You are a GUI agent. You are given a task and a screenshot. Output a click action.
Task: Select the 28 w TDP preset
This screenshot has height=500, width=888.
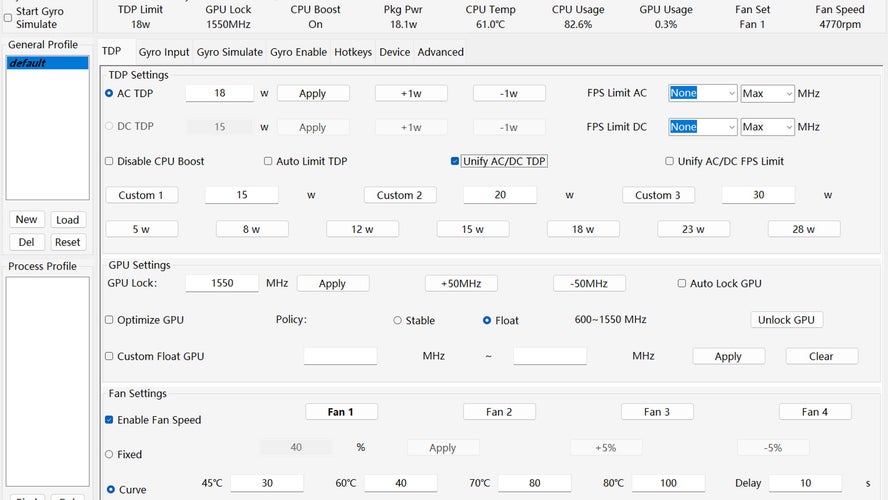[803, 229]
